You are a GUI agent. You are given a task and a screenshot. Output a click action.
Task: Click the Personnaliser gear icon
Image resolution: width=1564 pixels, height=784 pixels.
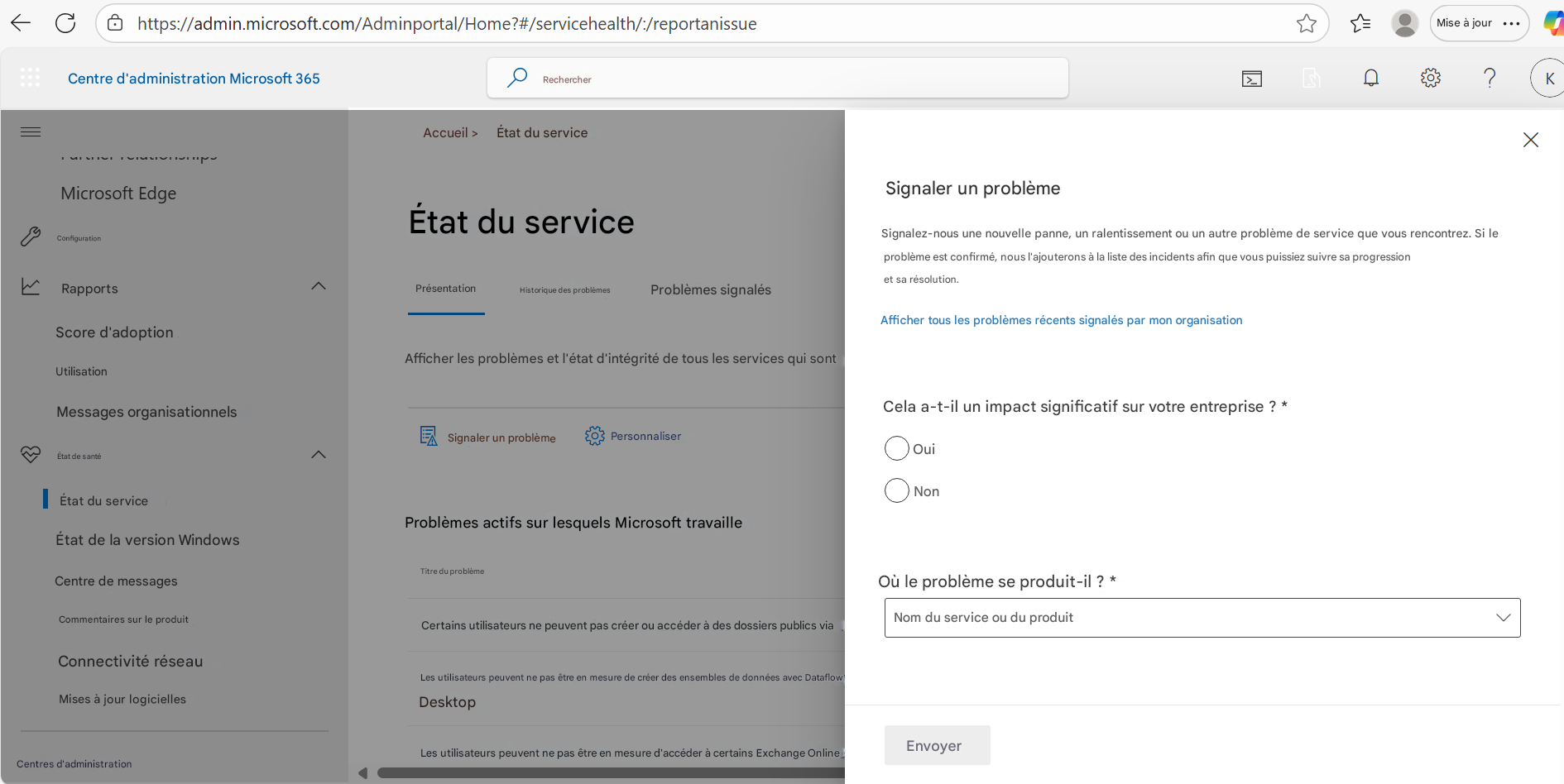click(594, 436)
